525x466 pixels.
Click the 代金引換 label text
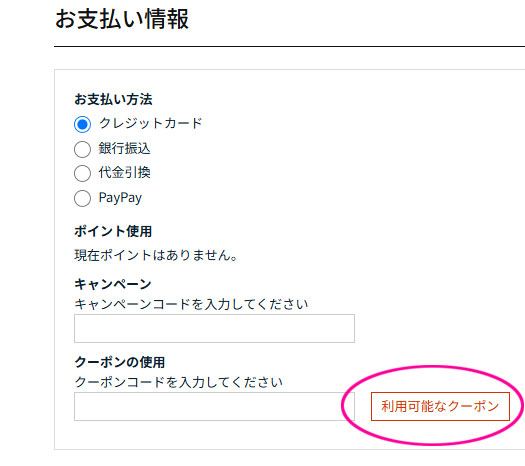tap(125, 173)
